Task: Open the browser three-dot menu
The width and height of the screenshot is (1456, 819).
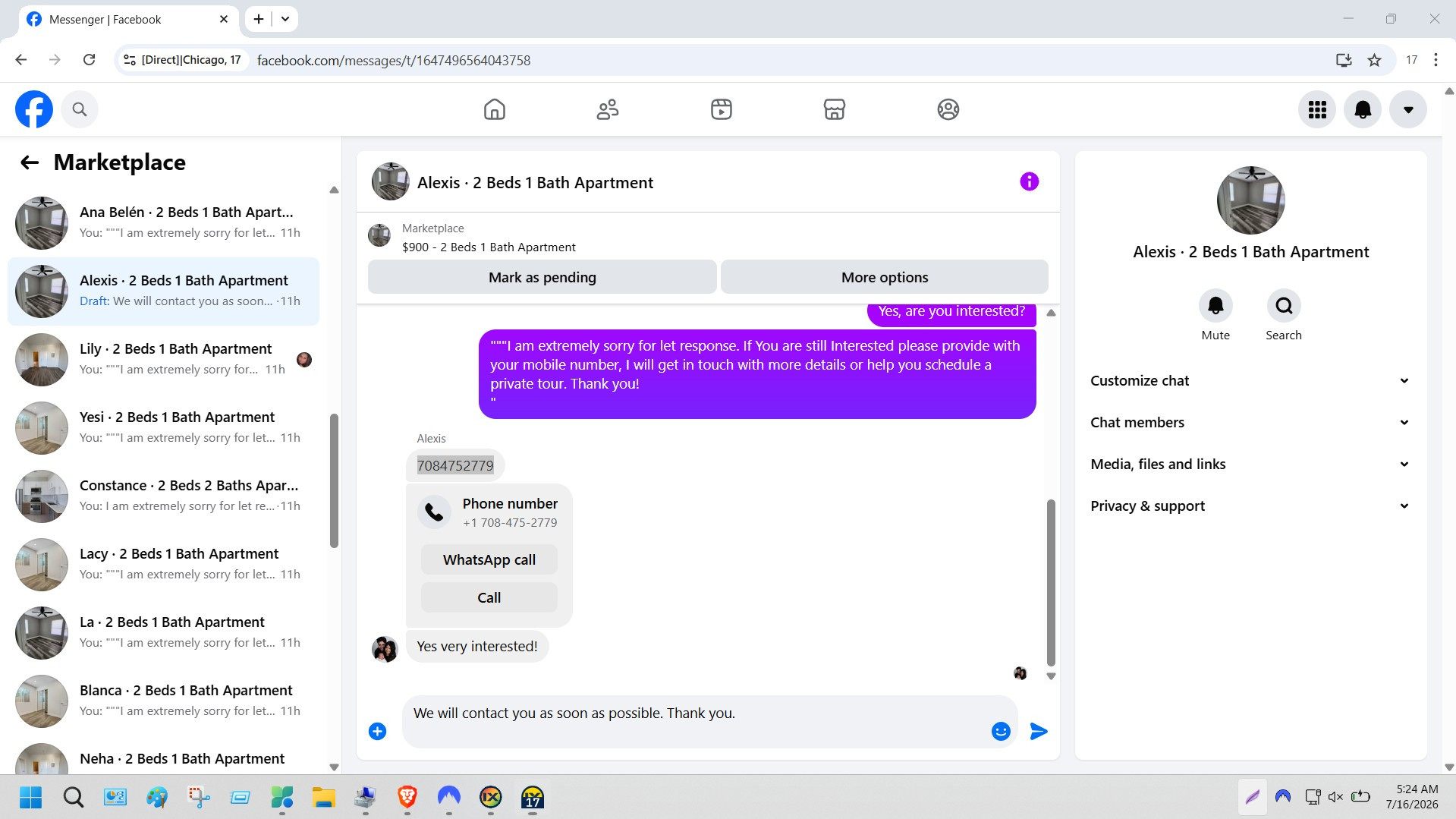Action: 1436,60
